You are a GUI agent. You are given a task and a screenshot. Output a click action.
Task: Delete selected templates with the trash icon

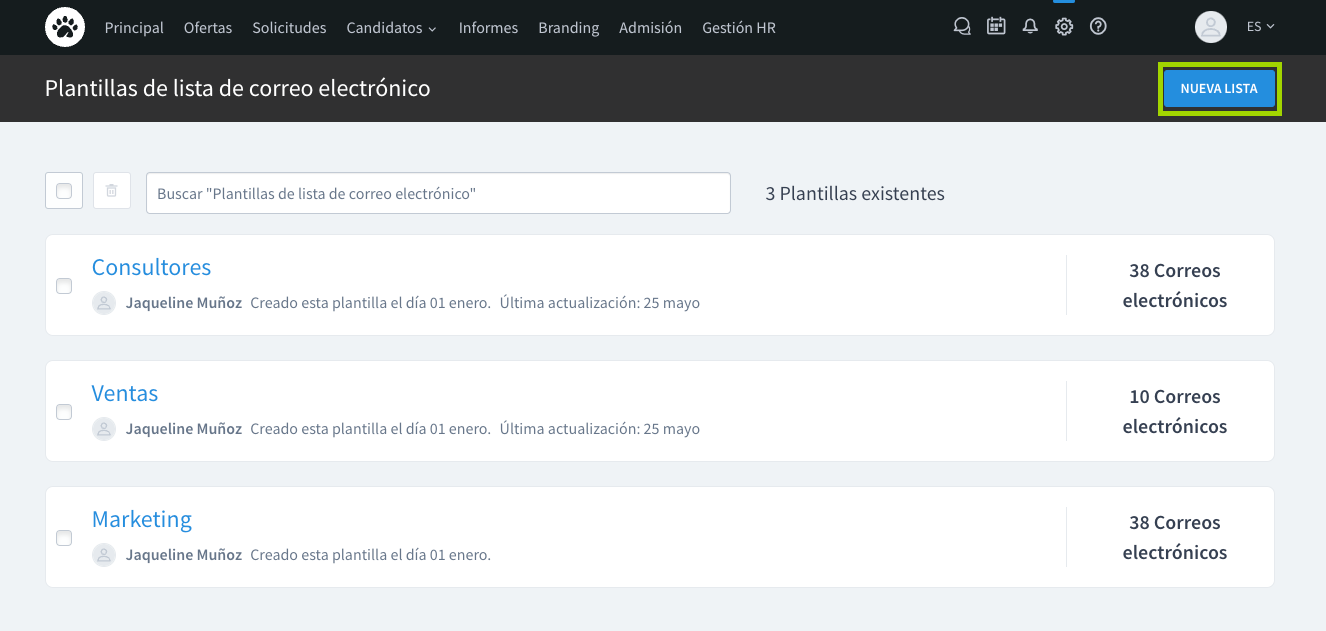tap(111, 190)
